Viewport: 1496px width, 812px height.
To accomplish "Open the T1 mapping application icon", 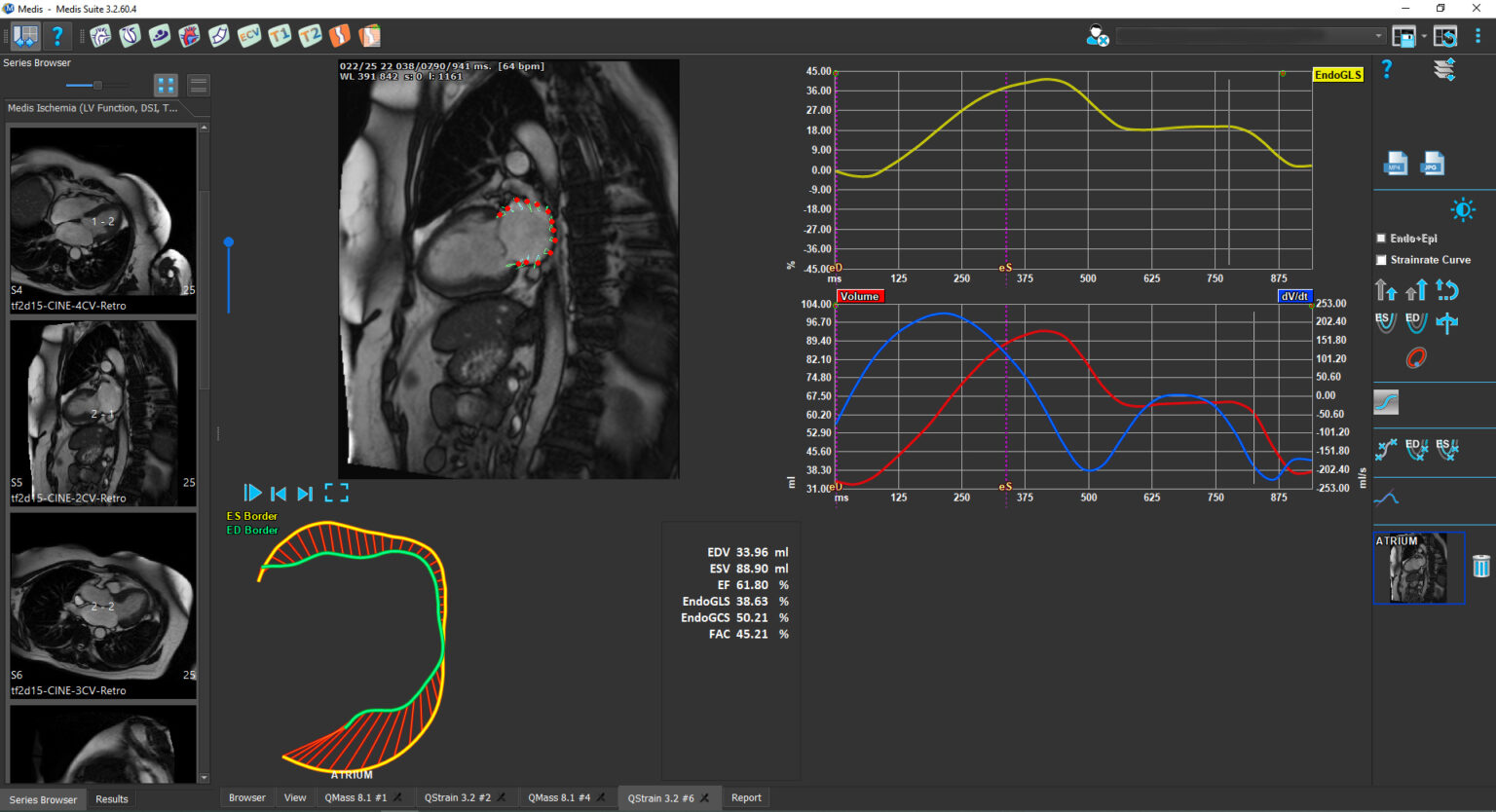I will pyautogui.click(x=280, y=36).
